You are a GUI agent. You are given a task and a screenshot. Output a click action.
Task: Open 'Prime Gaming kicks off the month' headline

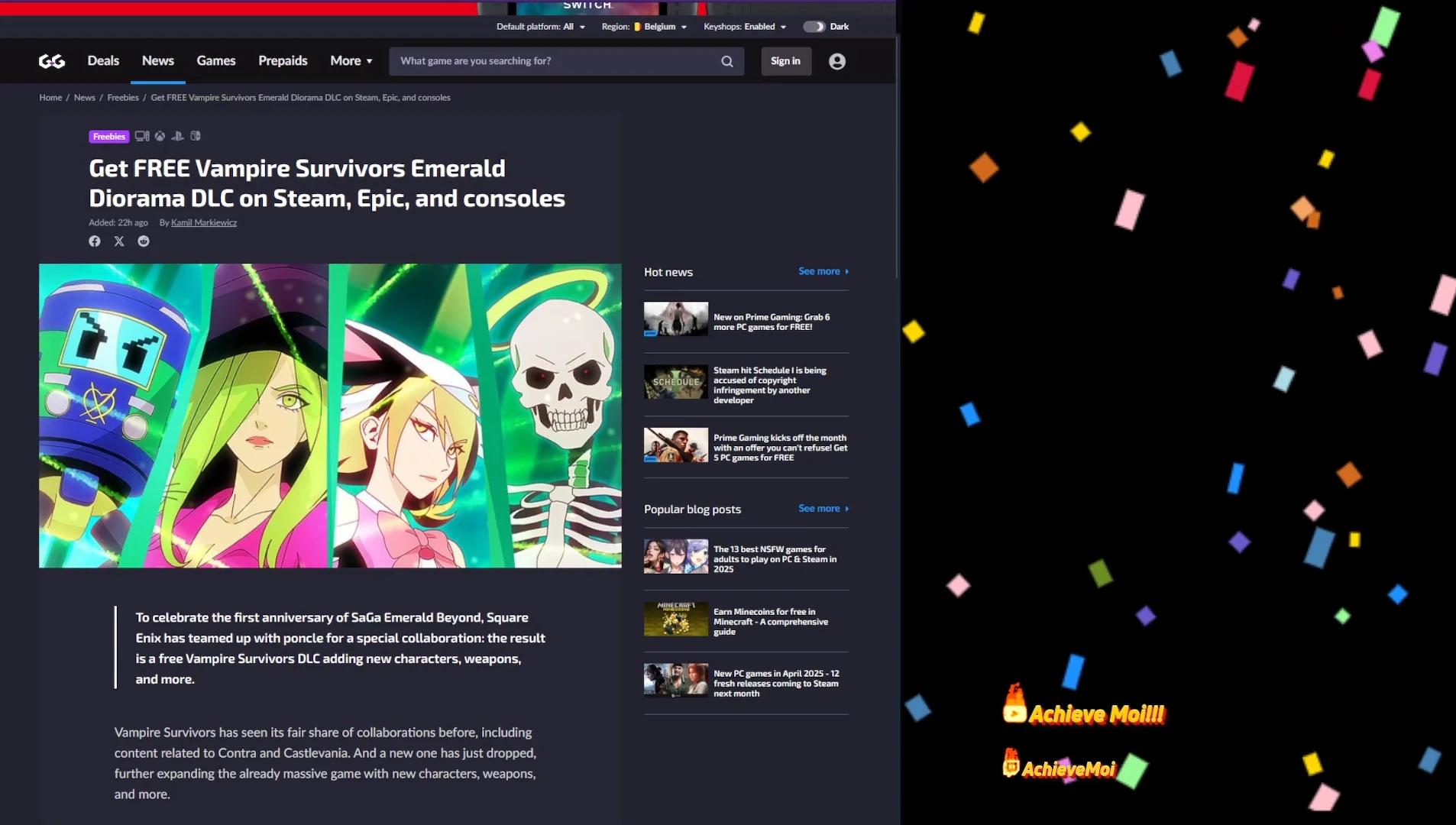[780, 448]
